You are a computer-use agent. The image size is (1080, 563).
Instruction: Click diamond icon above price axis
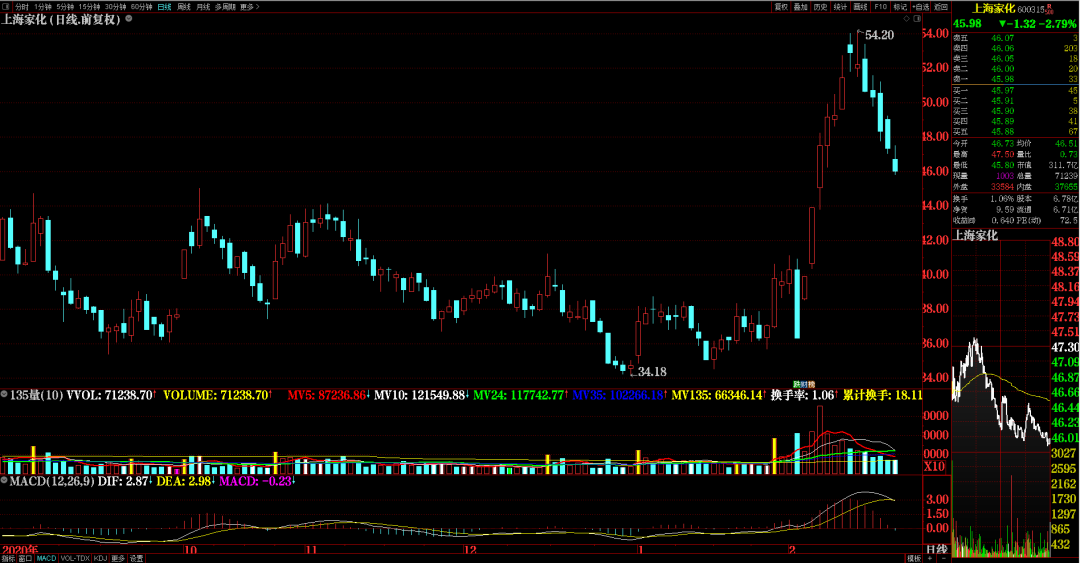tap(906, 19)
